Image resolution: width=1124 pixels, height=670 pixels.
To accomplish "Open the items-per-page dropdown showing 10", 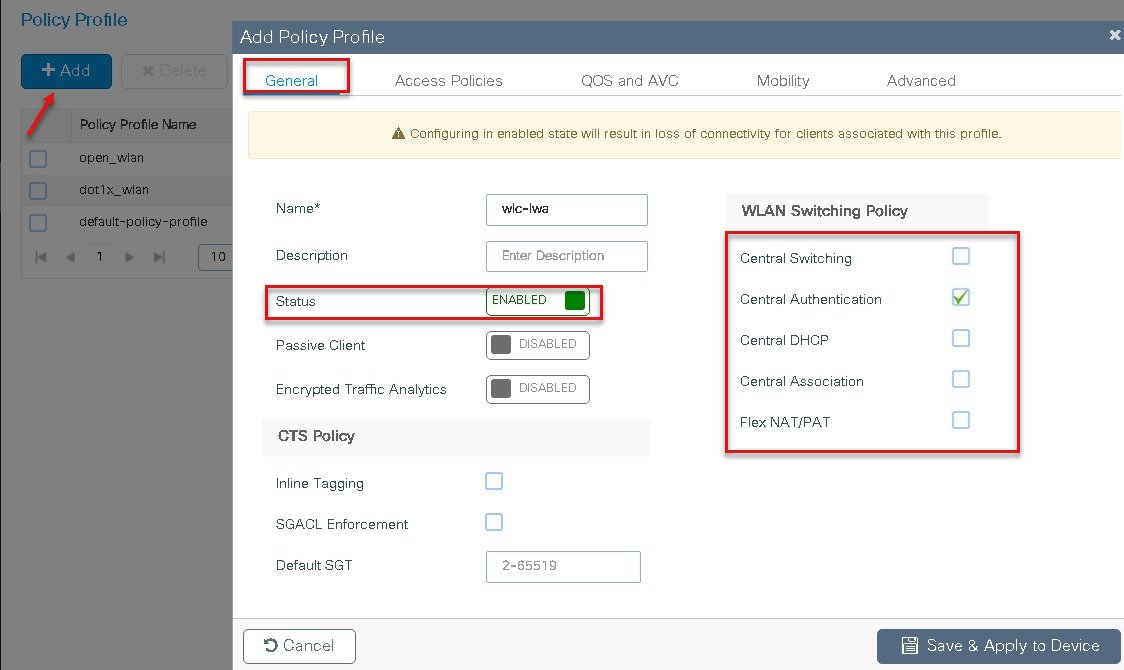I will [215, 257].
